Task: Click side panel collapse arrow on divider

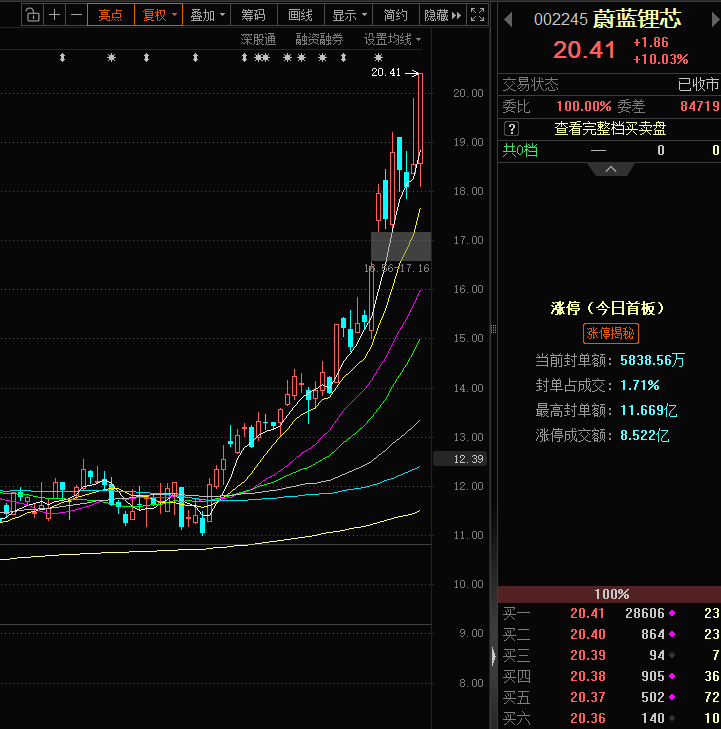Action: point(493,656)
